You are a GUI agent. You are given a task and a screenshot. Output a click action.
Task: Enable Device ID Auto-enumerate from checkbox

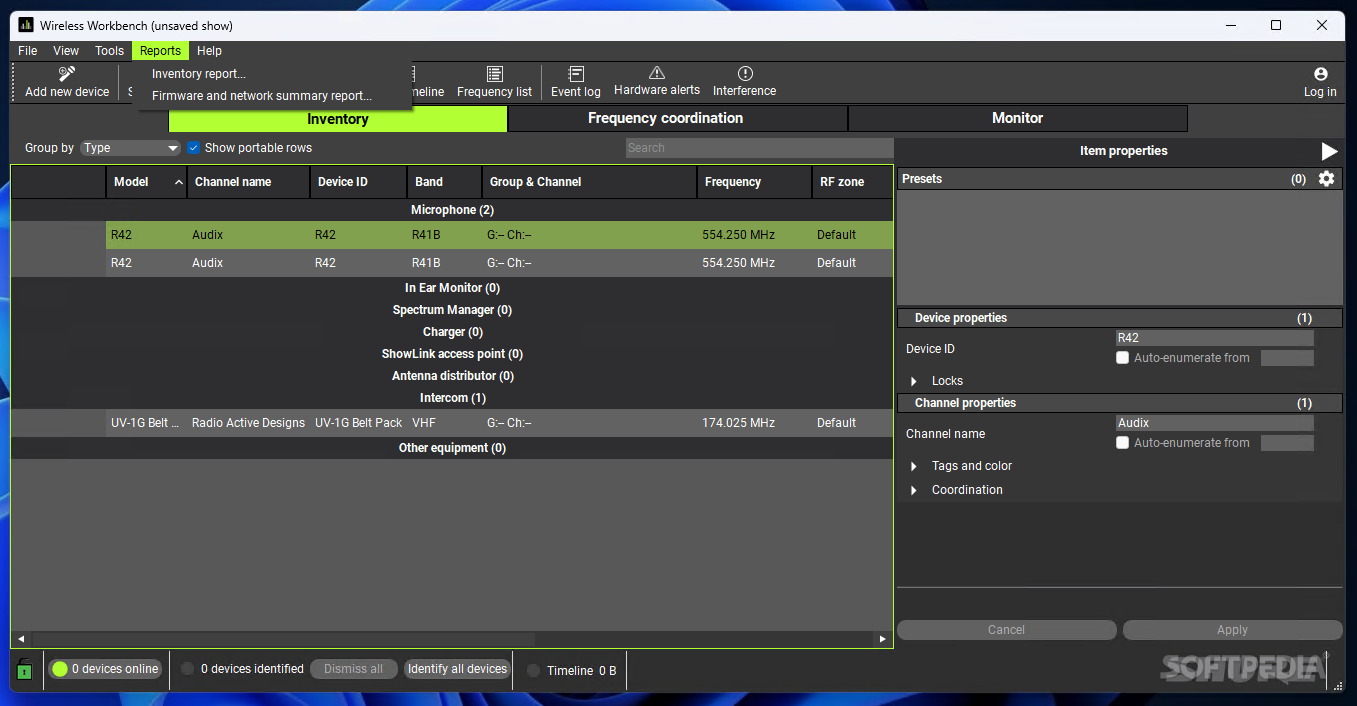point(1122,358)
